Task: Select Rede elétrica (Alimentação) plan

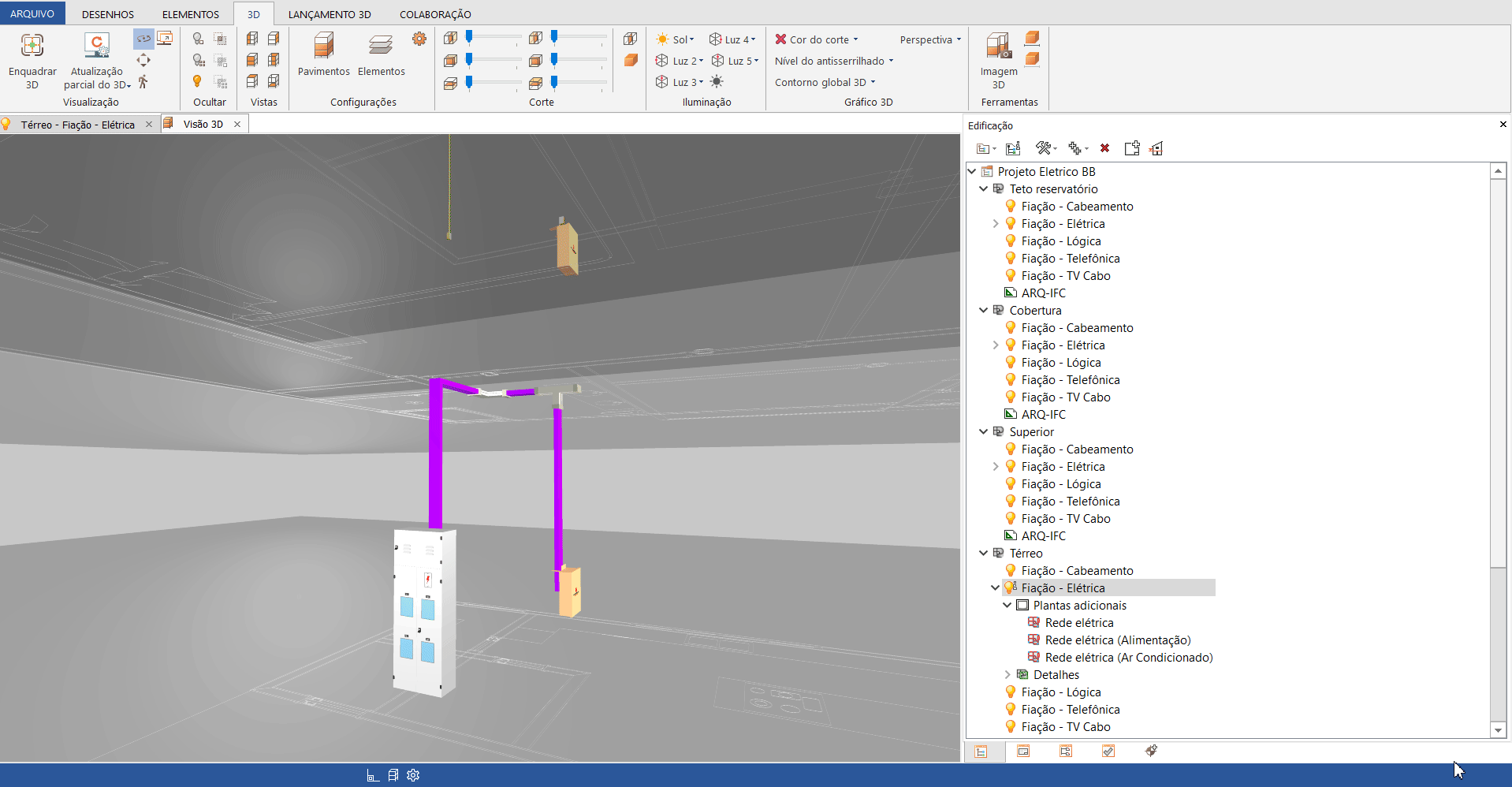Action: click(1117, 640)
